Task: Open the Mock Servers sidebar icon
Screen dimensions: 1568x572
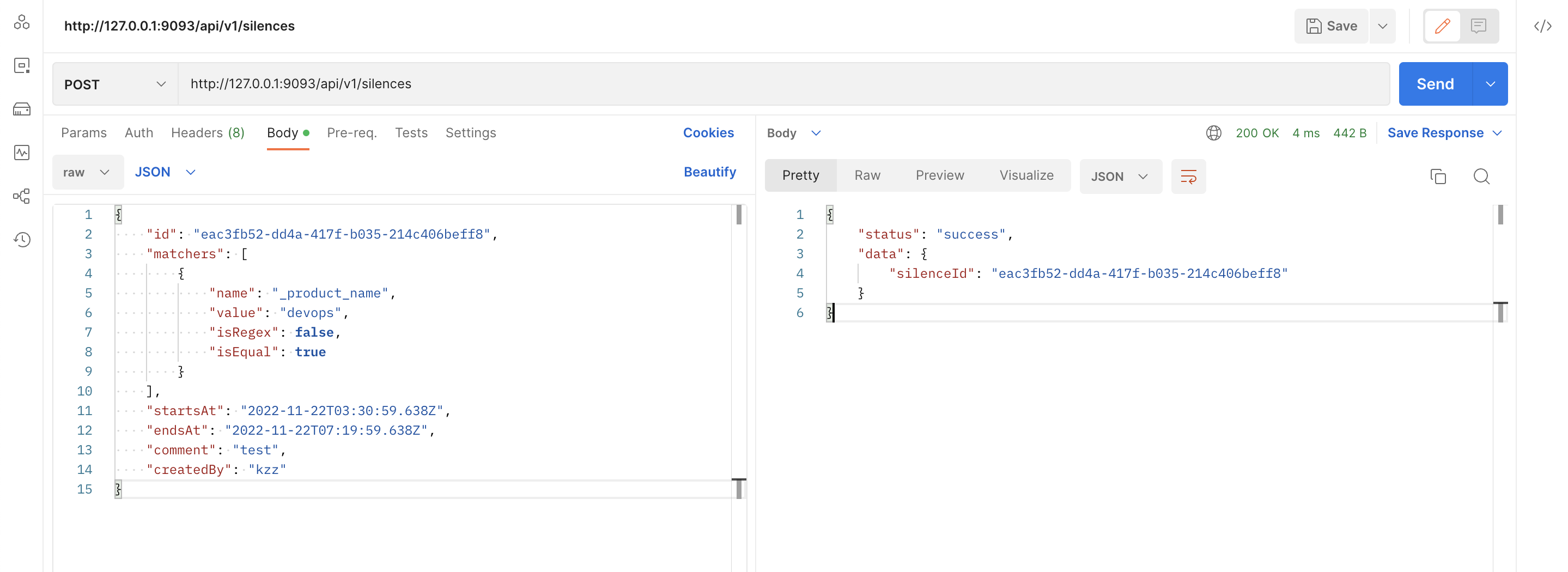Action: 22,109
